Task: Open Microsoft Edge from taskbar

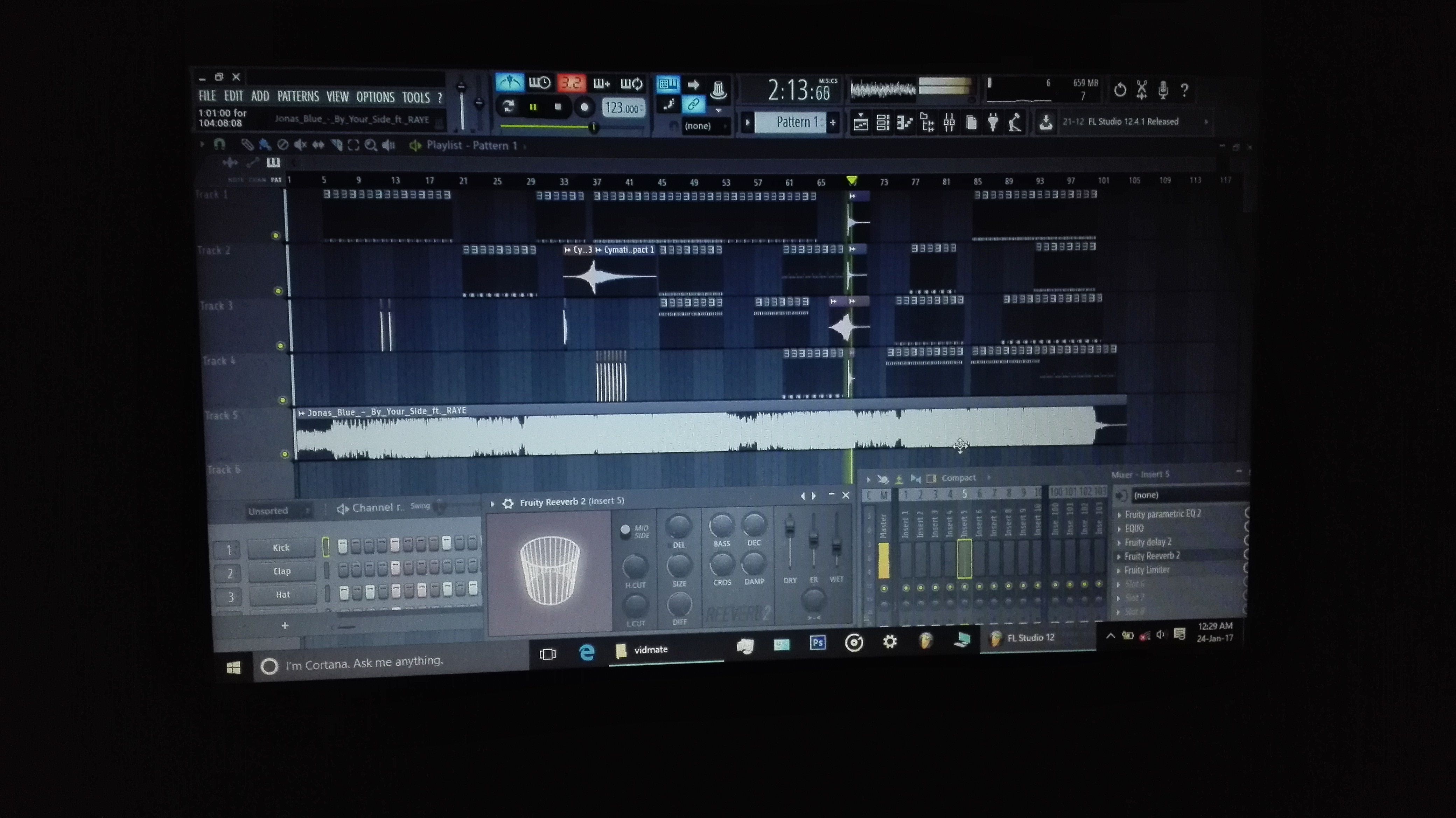Action: 587,653
